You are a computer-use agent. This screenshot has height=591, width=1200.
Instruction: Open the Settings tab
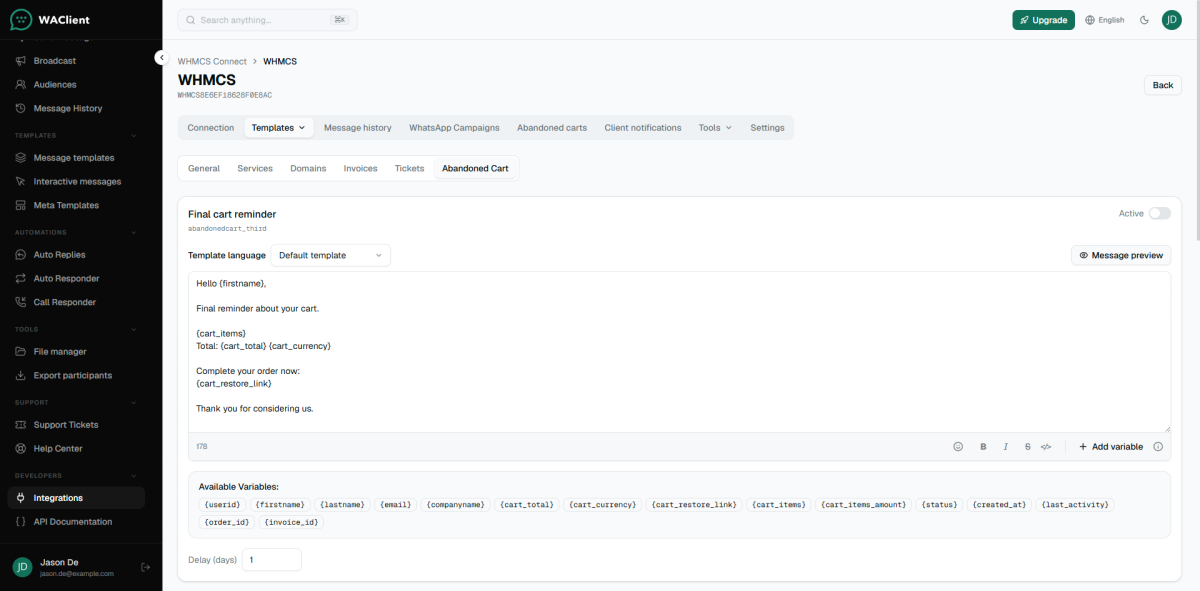tap(768, 128)
